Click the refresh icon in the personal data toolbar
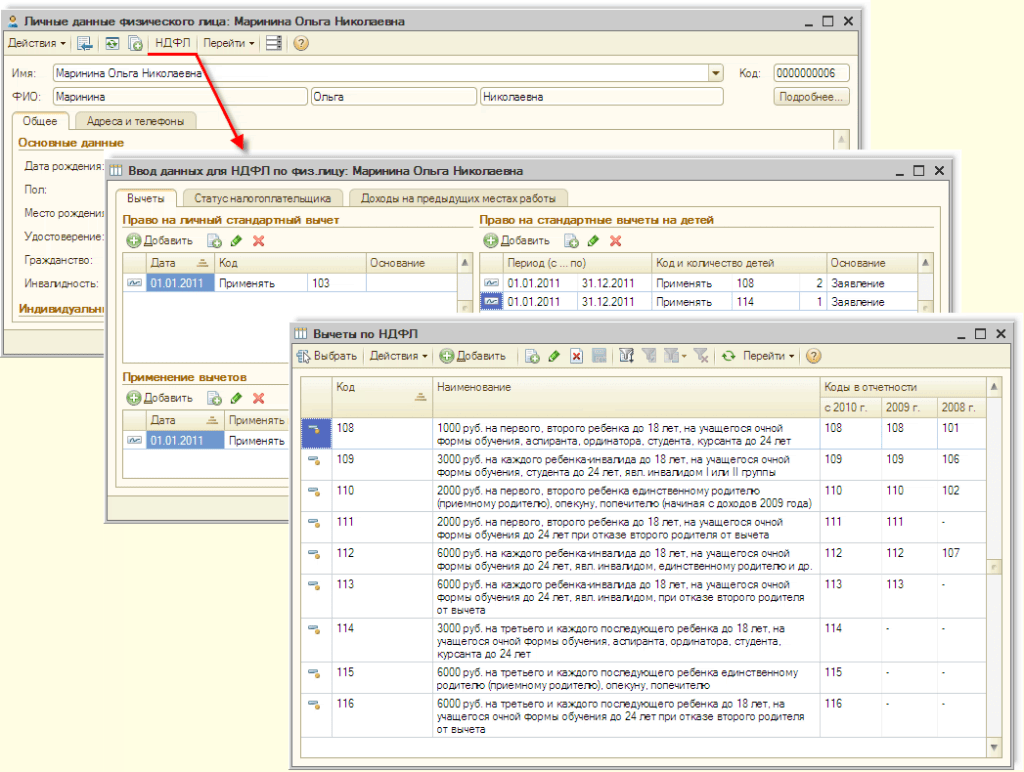 112,44
